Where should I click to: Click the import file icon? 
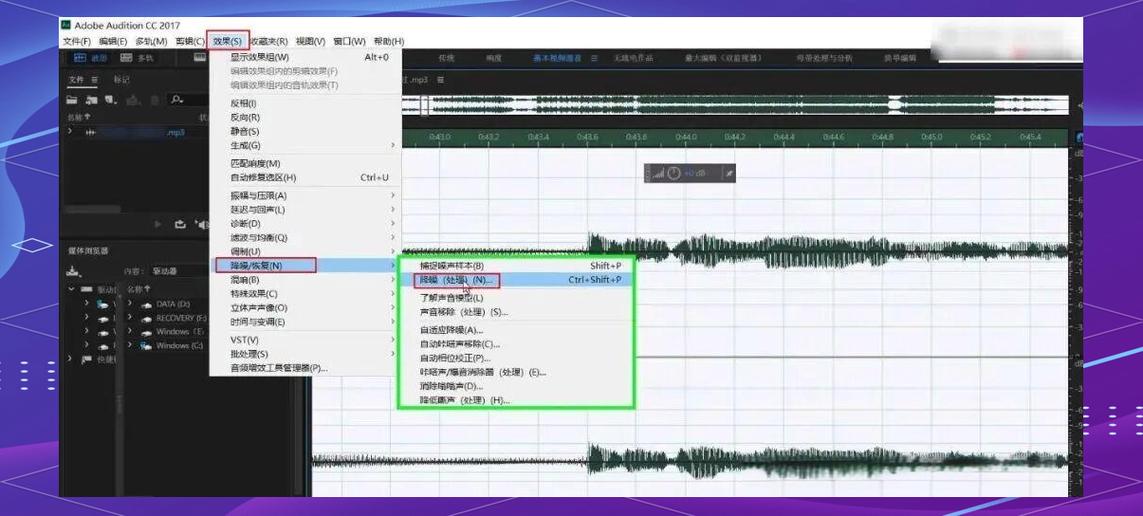pyautogui.click(x=91, y=100)
